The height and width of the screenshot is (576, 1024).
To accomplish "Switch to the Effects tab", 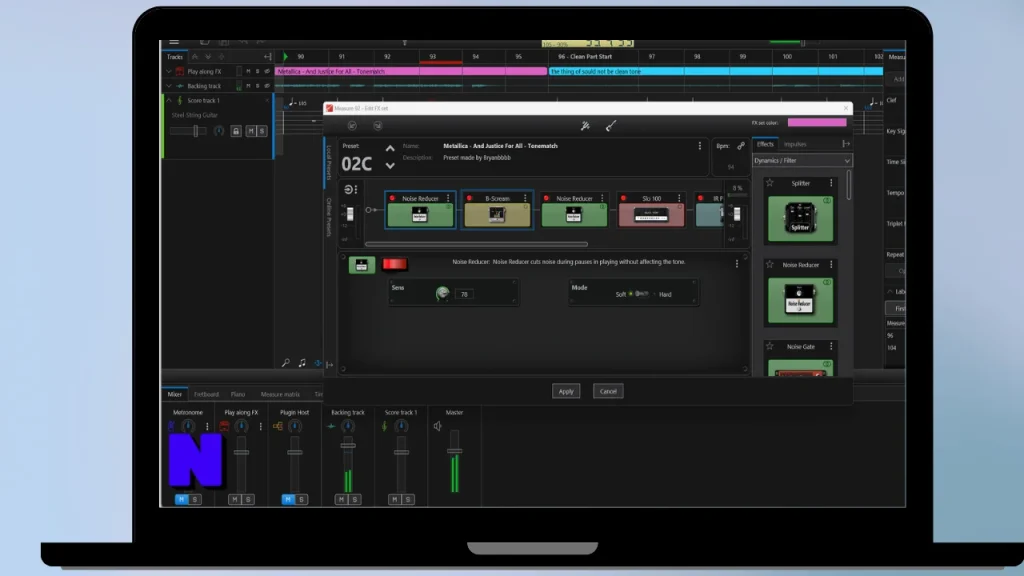I will coord(765,144).
